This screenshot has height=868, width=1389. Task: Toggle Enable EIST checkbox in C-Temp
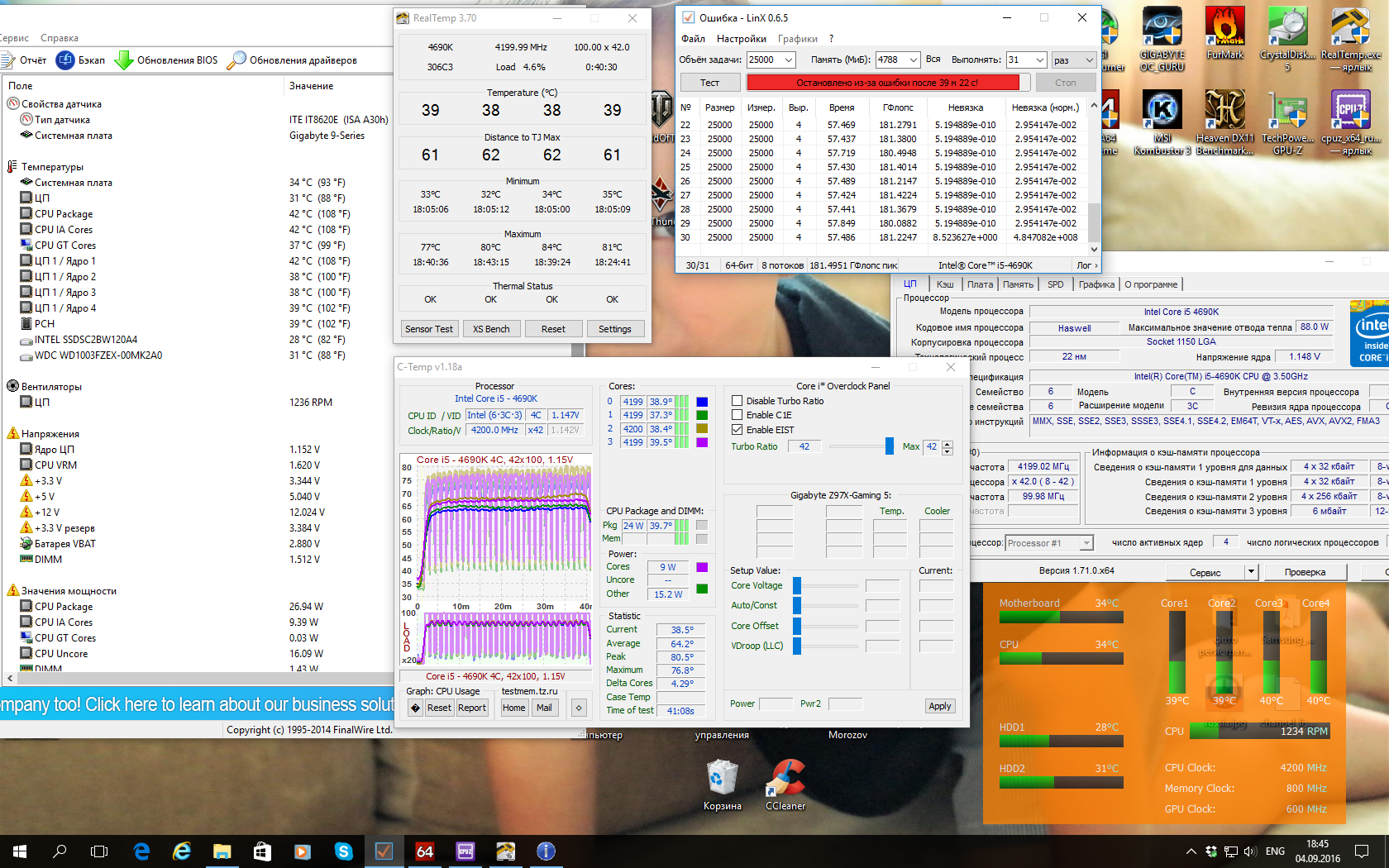[737, 430]
